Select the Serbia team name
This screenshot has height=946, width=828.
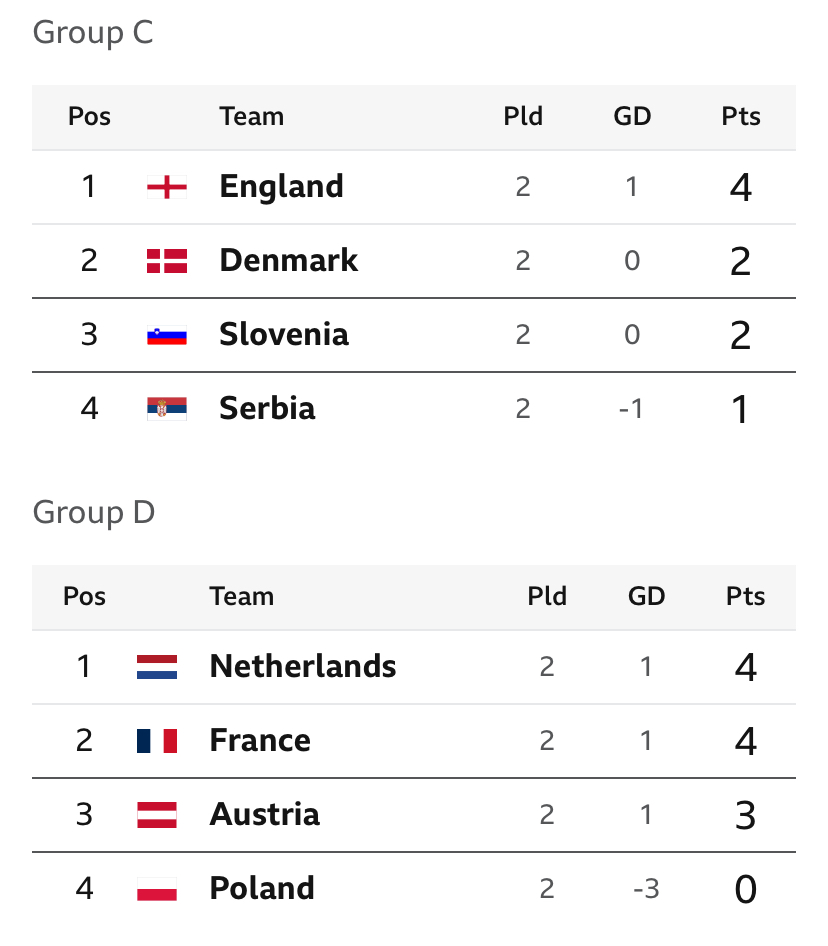coord(267,408)
